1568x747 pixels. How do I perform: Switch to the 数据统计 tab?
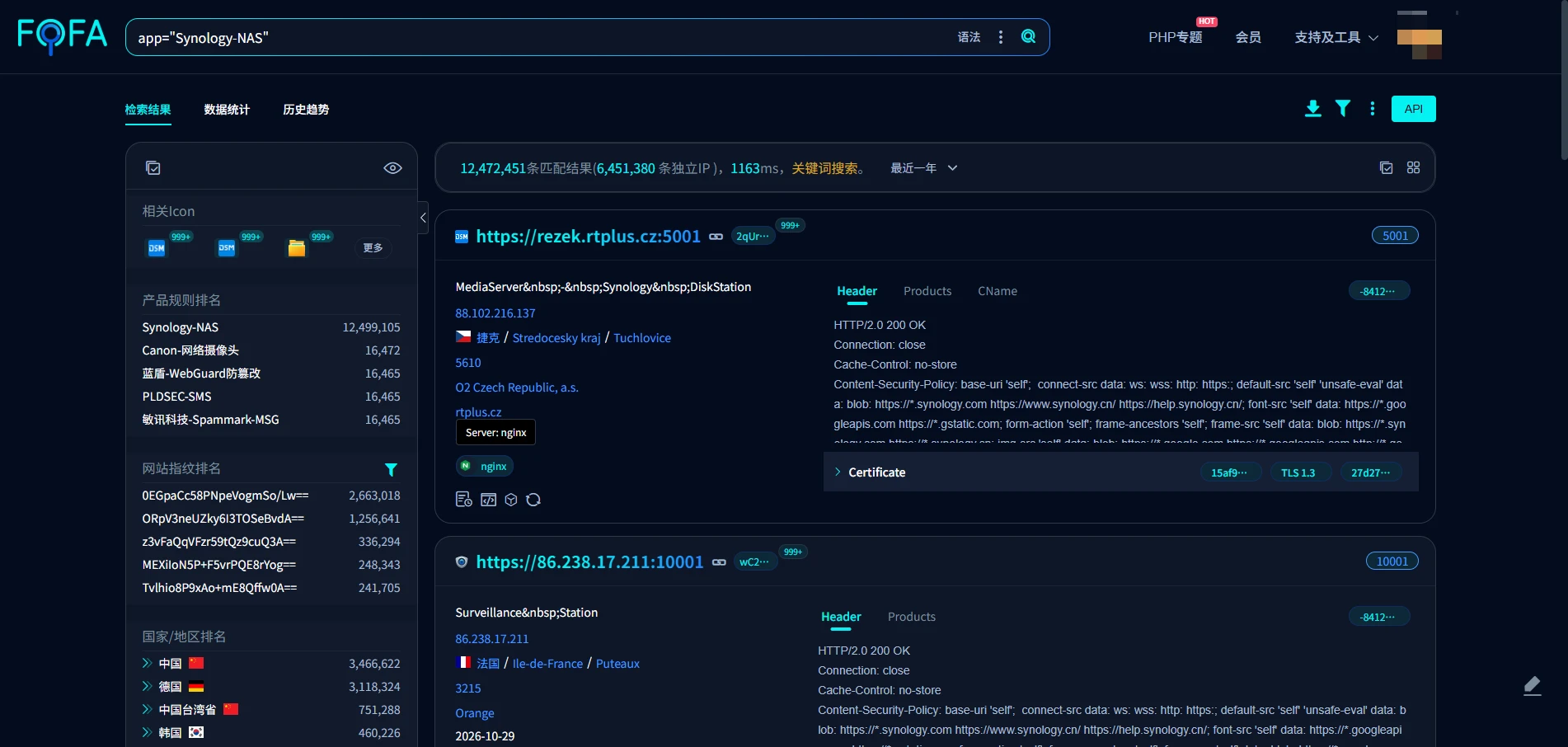pos(227,110)
